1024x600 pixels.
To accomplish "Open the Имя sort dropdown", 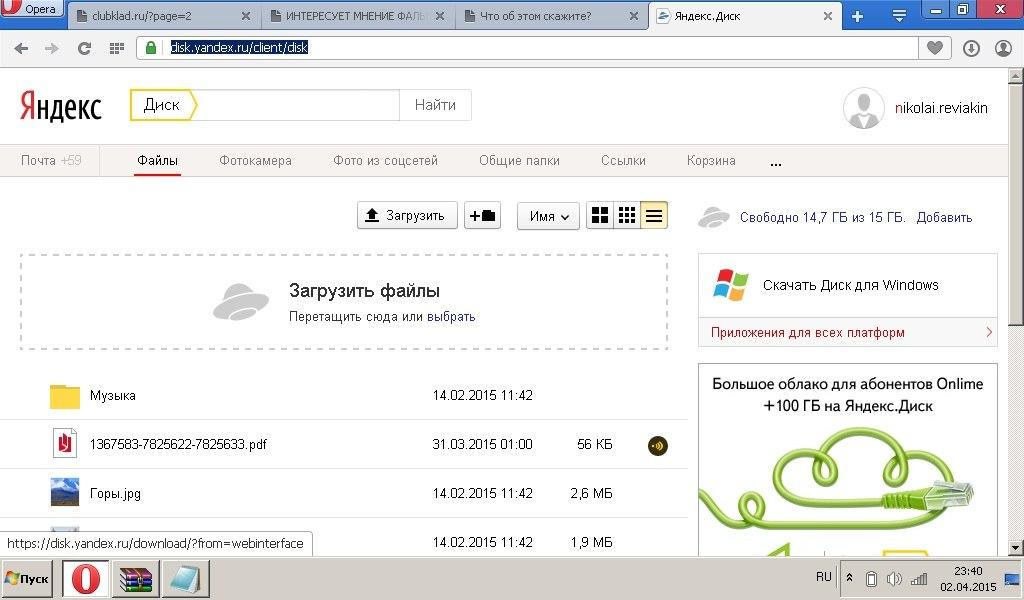I will click(549, 216).
